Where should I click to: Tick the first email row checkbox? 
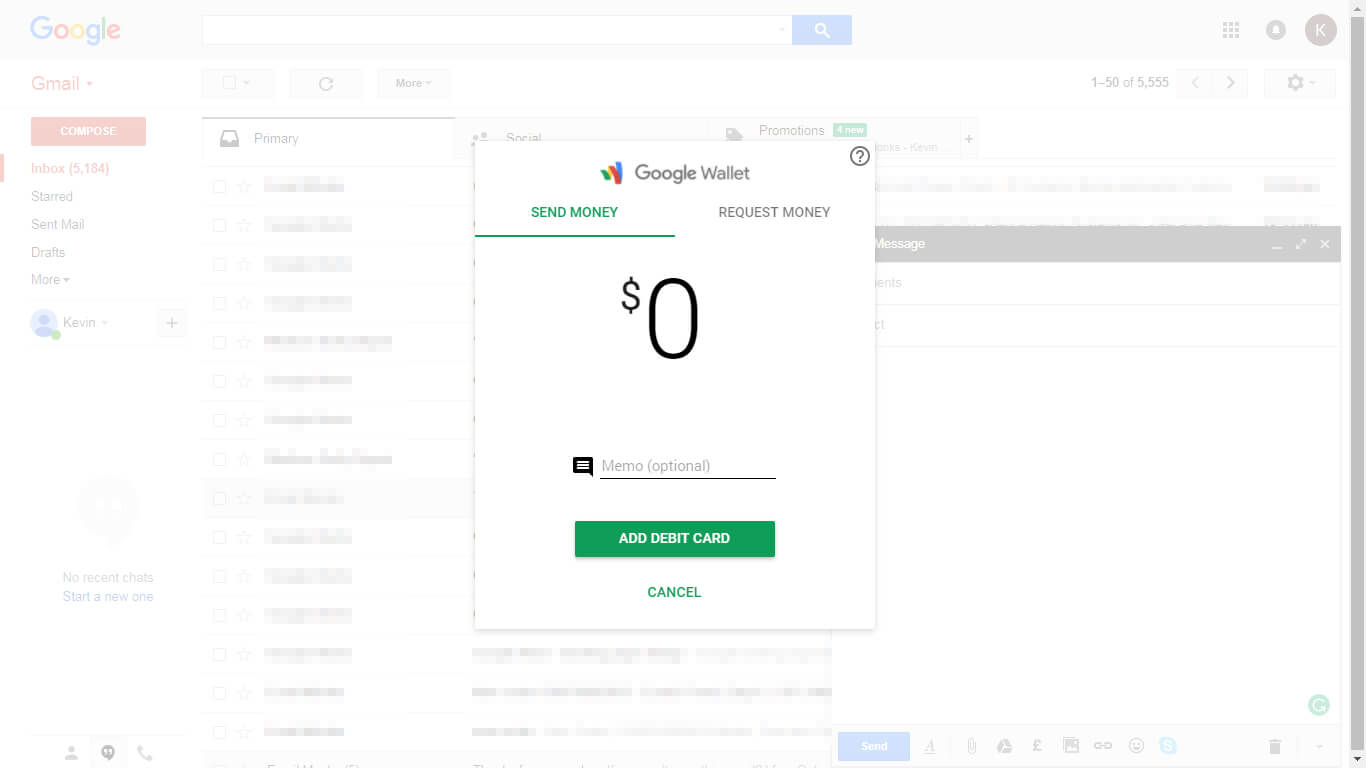(219, 186)
